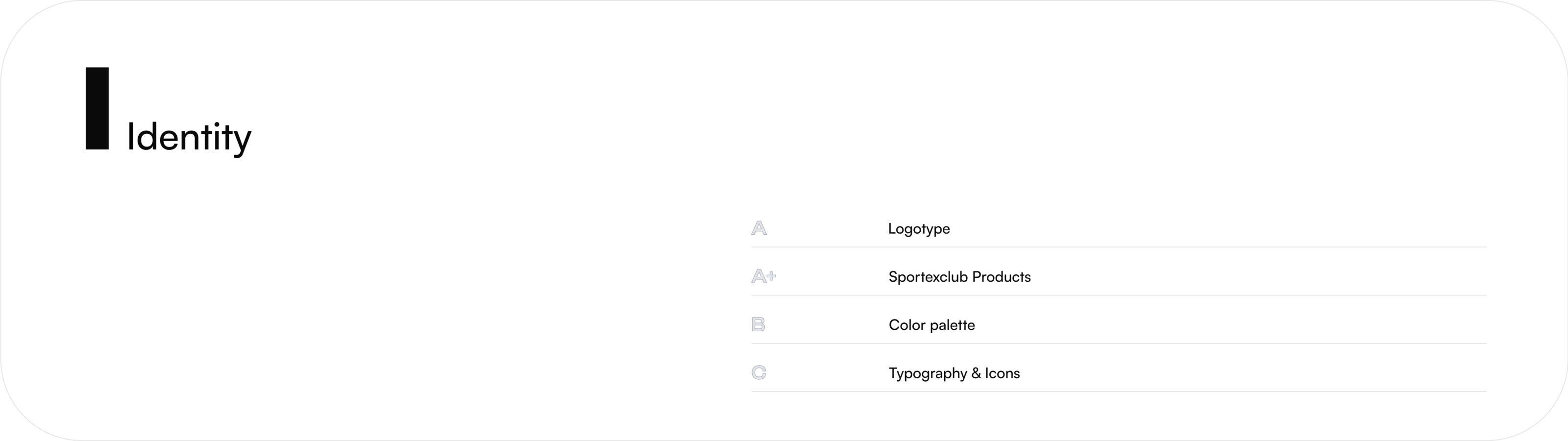The width and height of the screenshot is (1568, 441).
Task: Click the outlined letter C icon
Action: pos(759,372)
